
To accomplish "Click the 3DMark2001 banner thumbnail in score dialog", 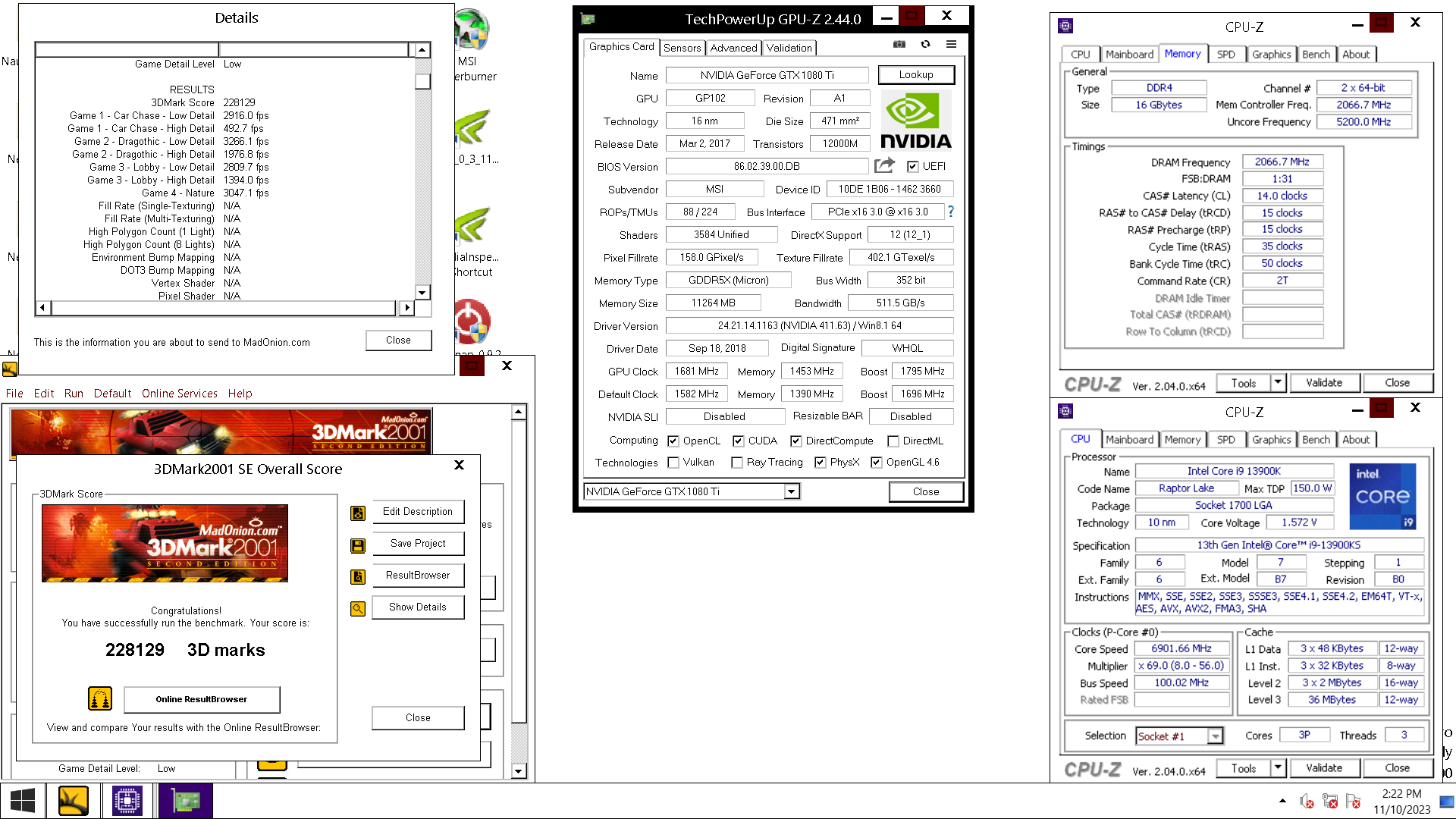I will (x=165, y=543).
